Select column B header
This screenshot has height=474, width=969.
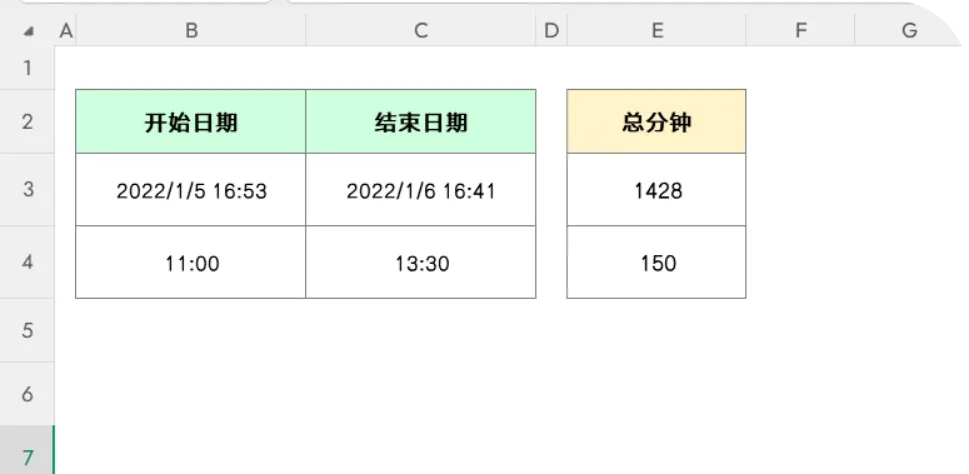pyautogui.click(x=191, y=30)
